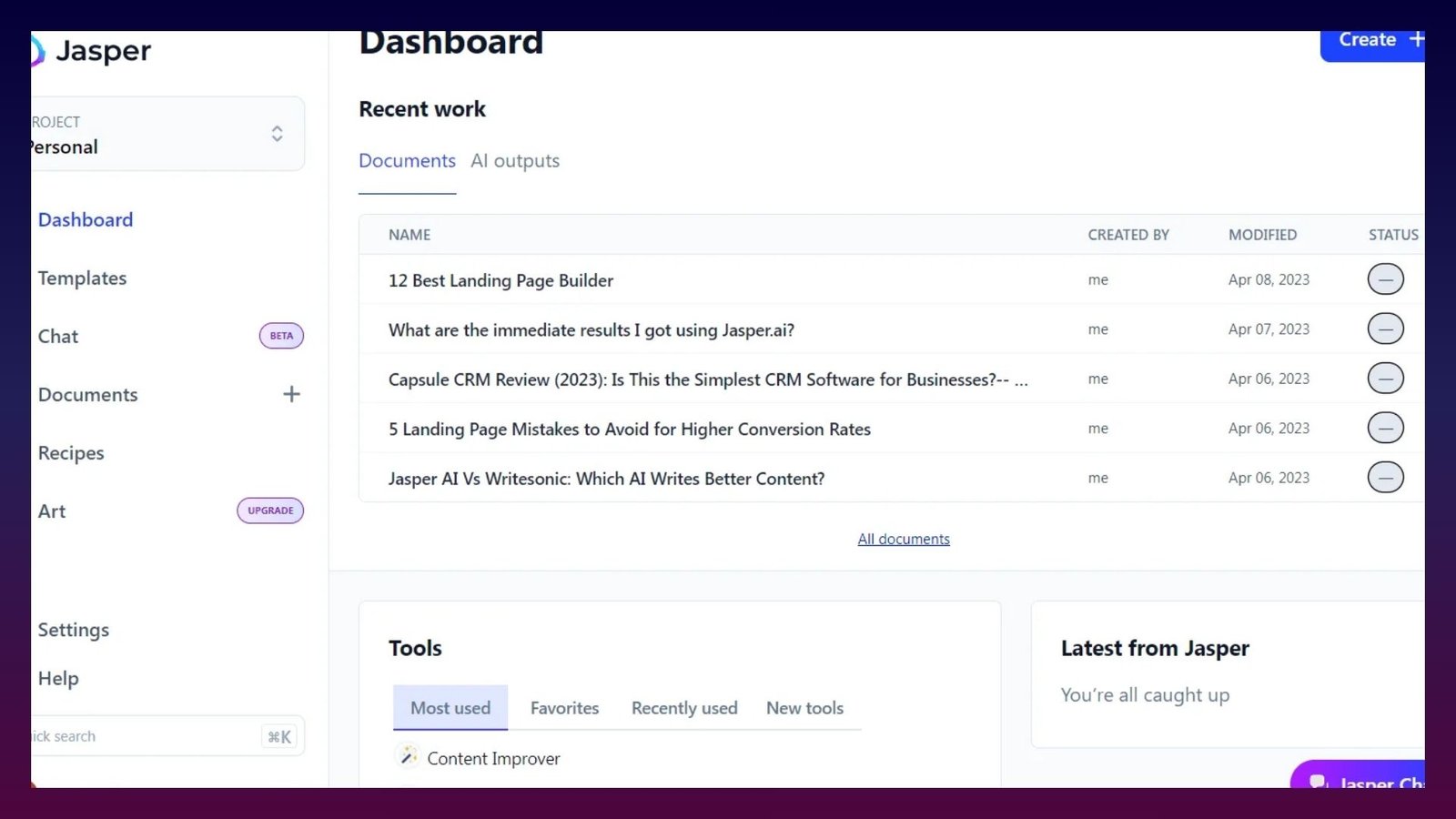Select Templates in the sidebar

pyautogui.click(x=82, y=278)
